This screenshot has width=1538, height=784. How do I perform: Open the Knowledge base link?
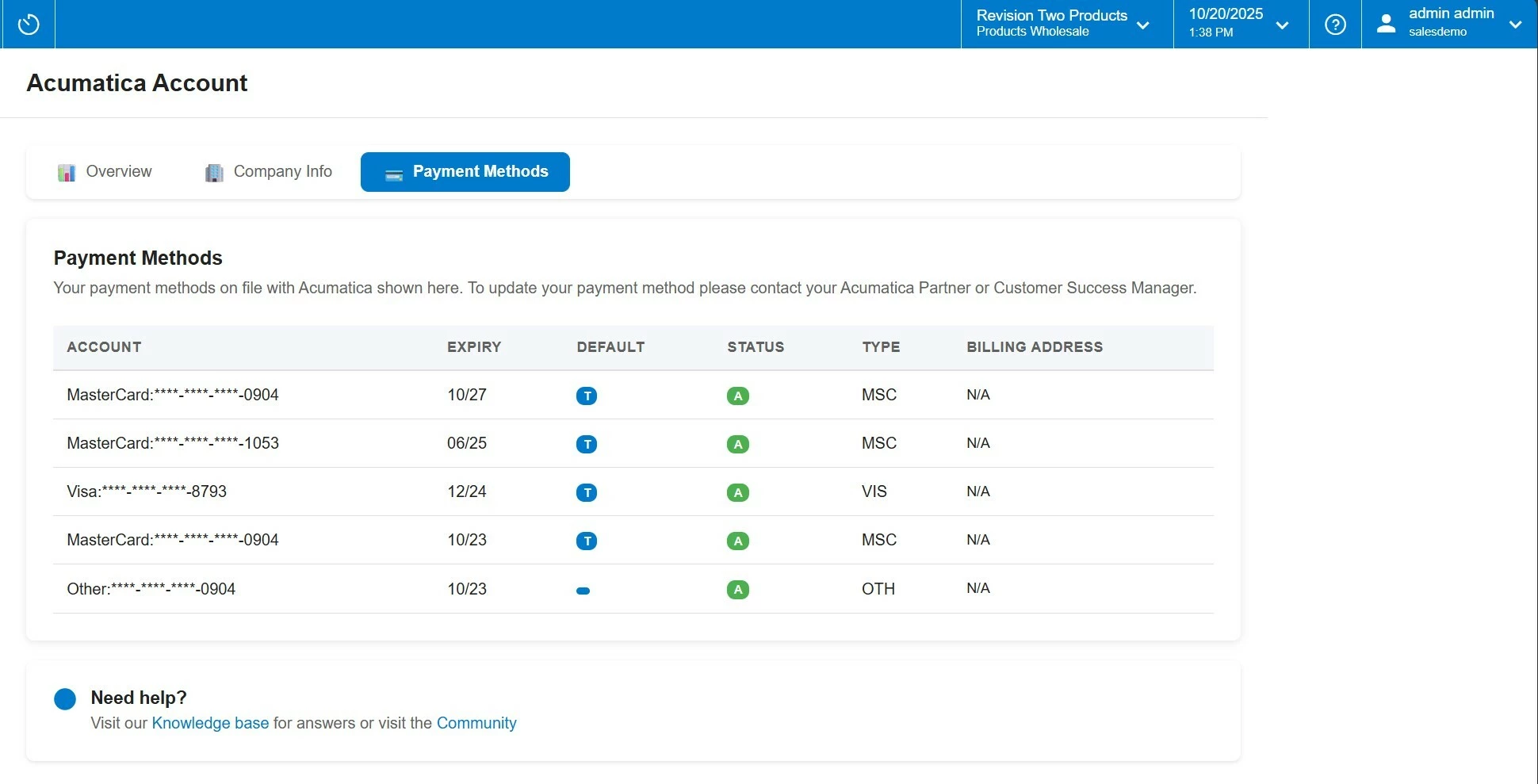(210, 723)
